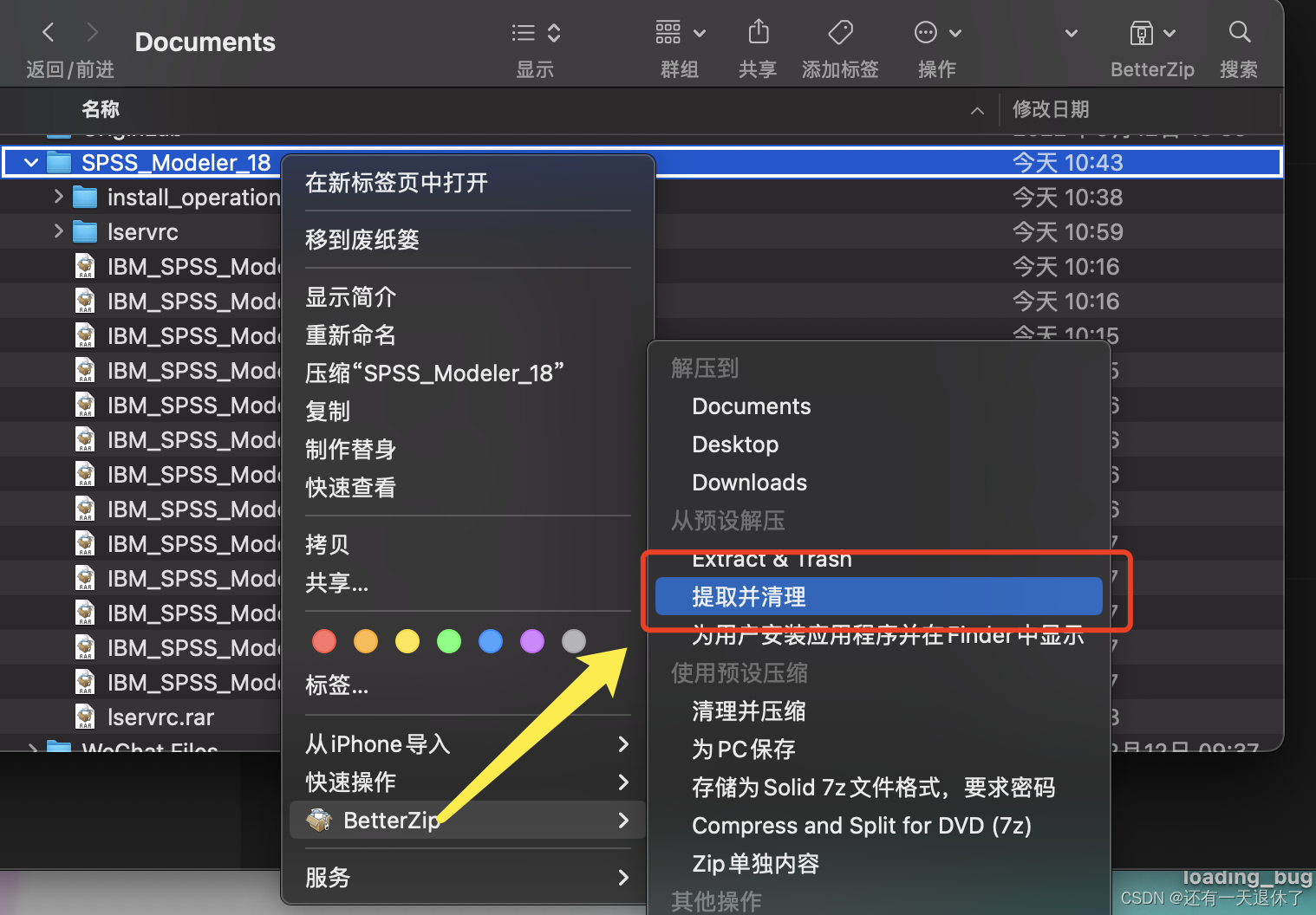Click the back navigation arrow
Image resolution: width=1316 pixels, height=915 pixels.
(48, 32)
